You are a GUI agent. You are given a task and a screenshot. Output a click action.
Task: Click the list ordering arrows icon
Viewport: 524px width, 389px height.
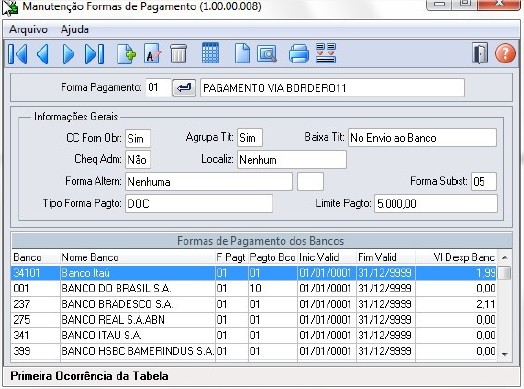326,53
